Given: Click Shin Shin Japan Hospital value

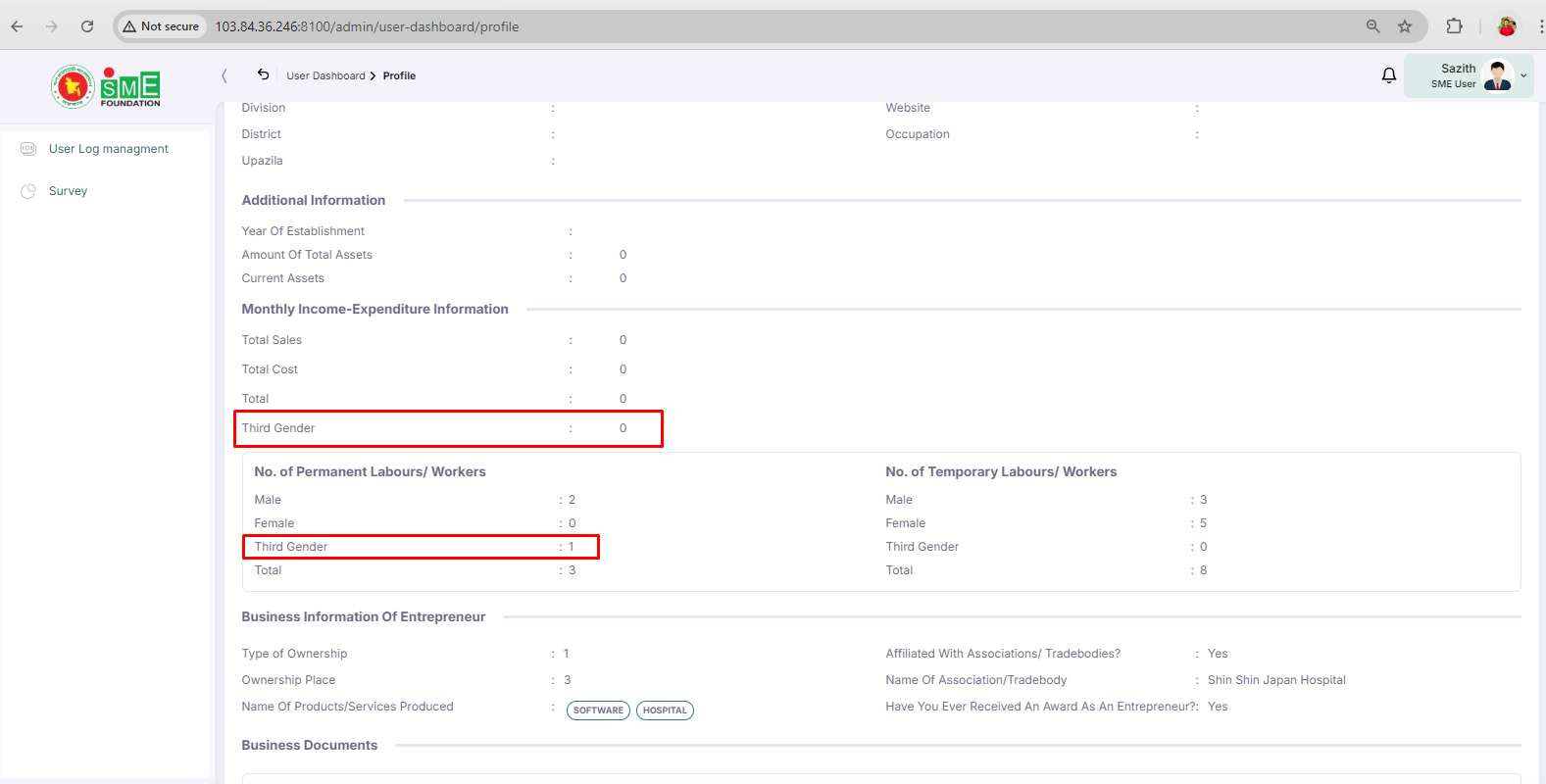Looking at the screenshot, I should 1276,680.
